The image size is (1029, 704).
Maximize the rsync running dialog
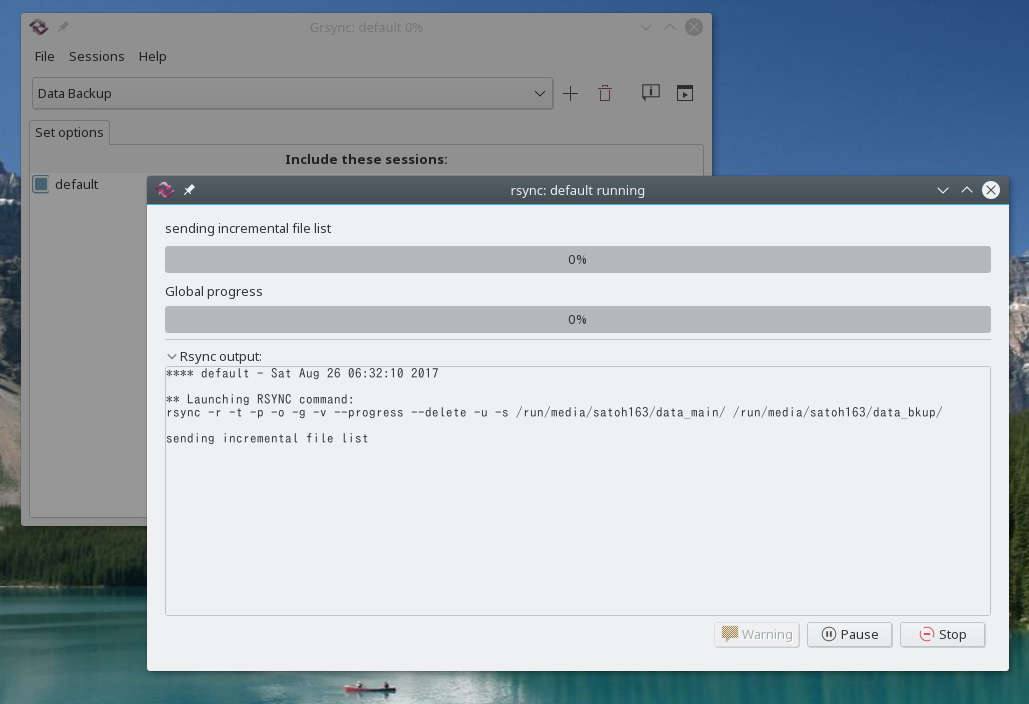pyautogui.click(x=967, y=190)
